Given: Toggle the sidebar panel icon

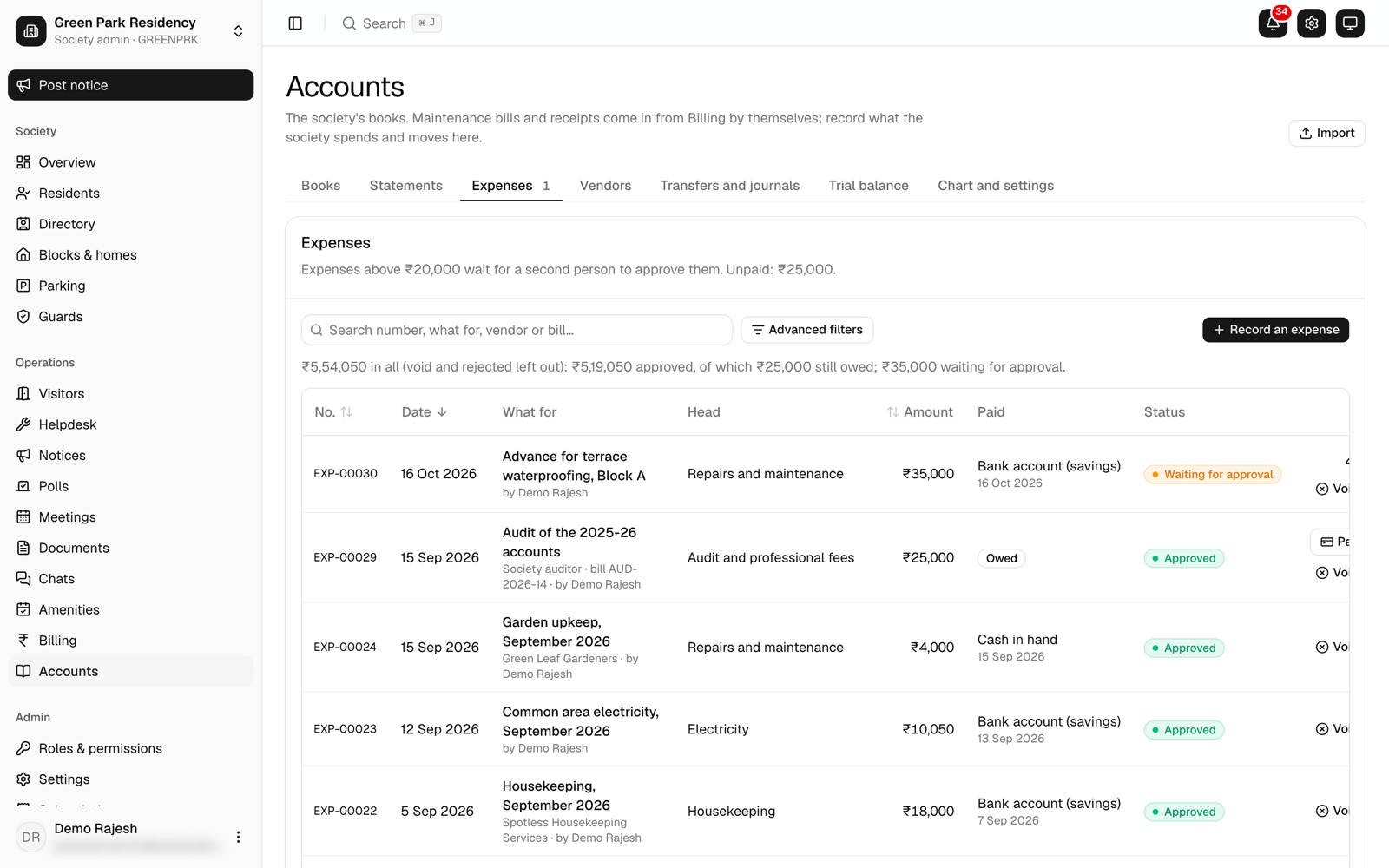Looking at the screenshot, I should (295, 23).
